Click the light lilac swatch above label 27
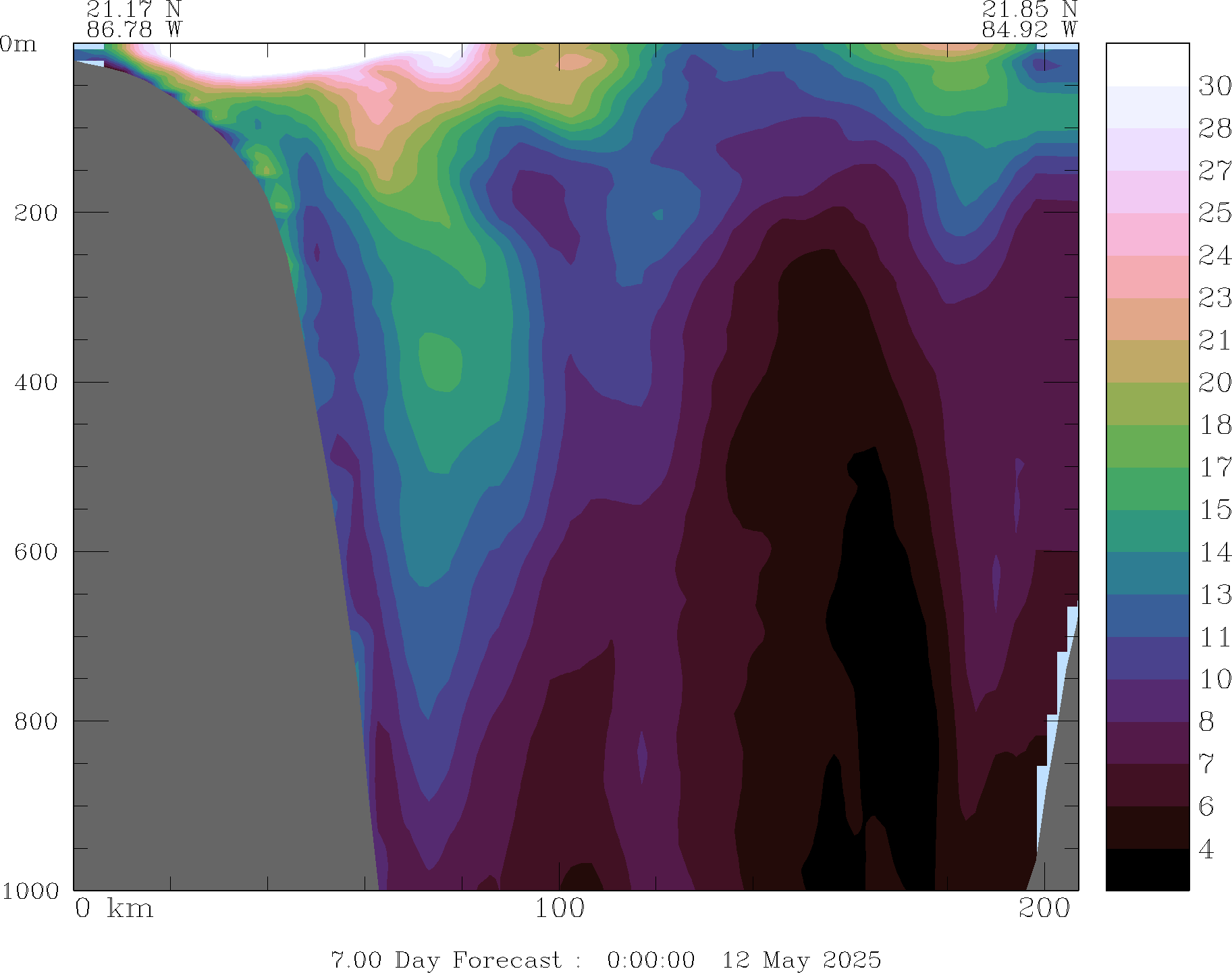 (1148, 149)
